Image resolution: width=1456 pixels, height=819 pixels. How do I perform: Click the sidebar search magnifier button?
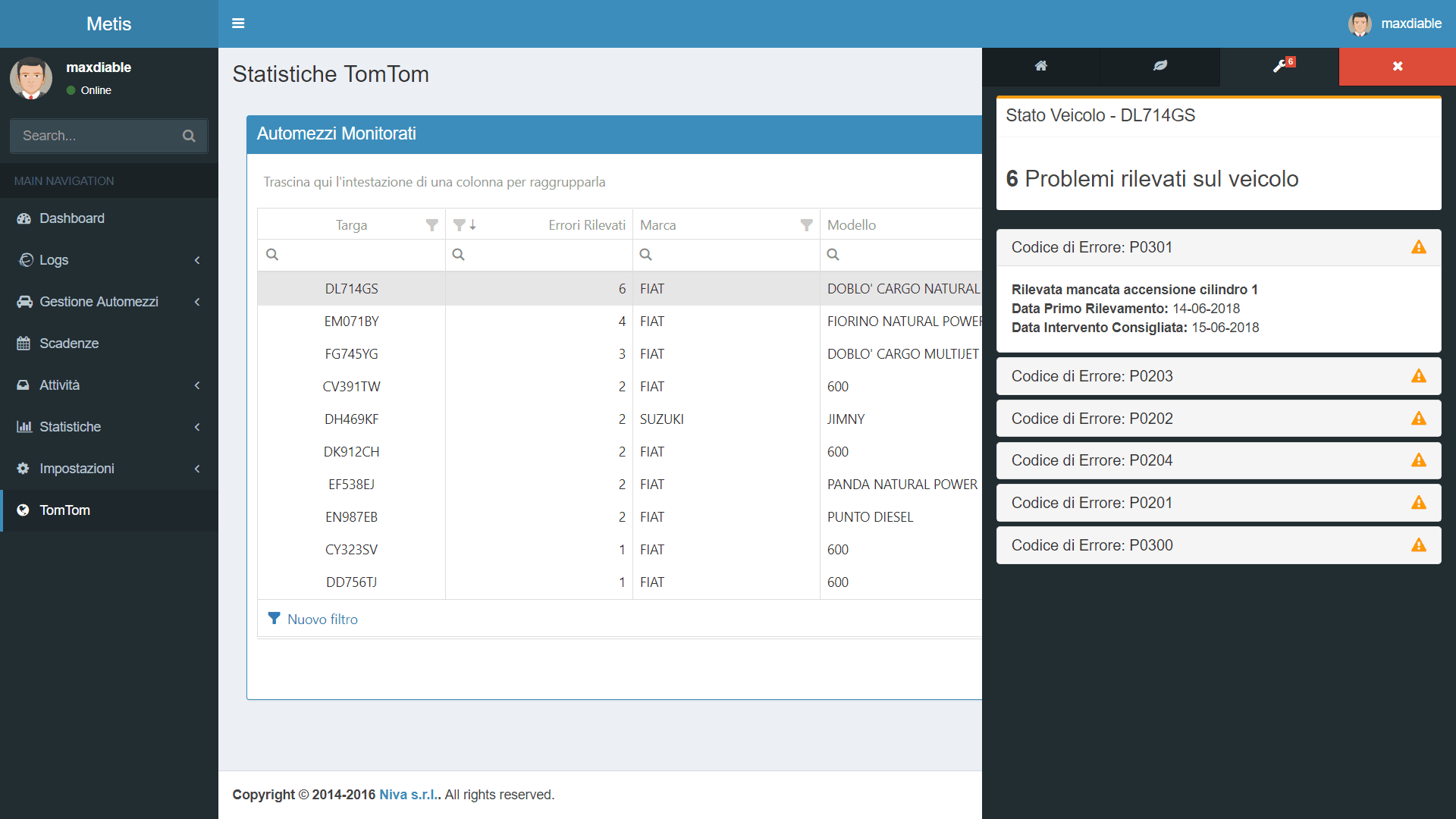[x=189, y=136]
